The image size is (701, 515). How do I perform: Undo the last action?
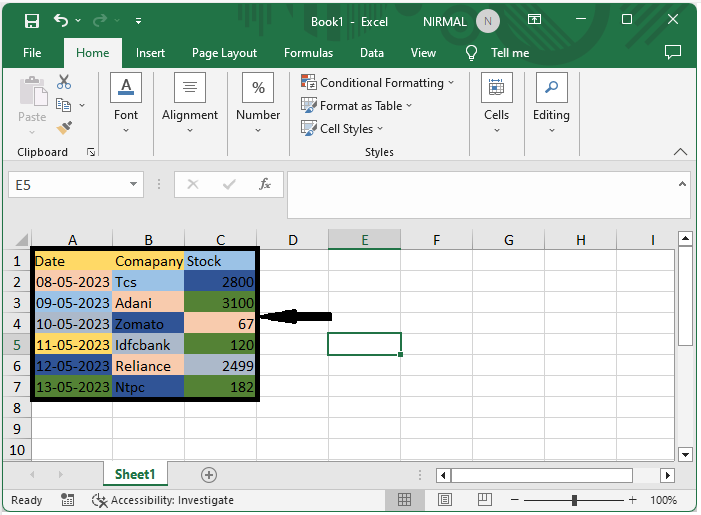(x=61, y=20)
